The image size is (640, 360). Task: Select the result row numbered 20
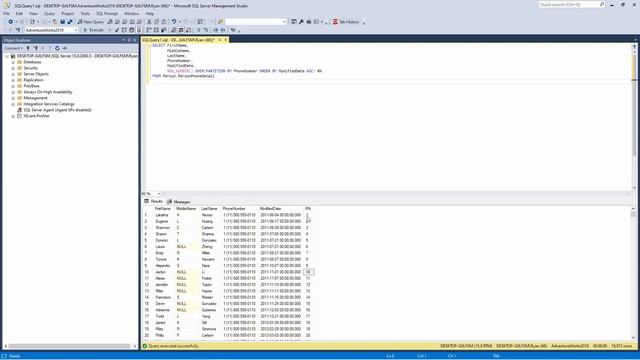coord(147,335)
